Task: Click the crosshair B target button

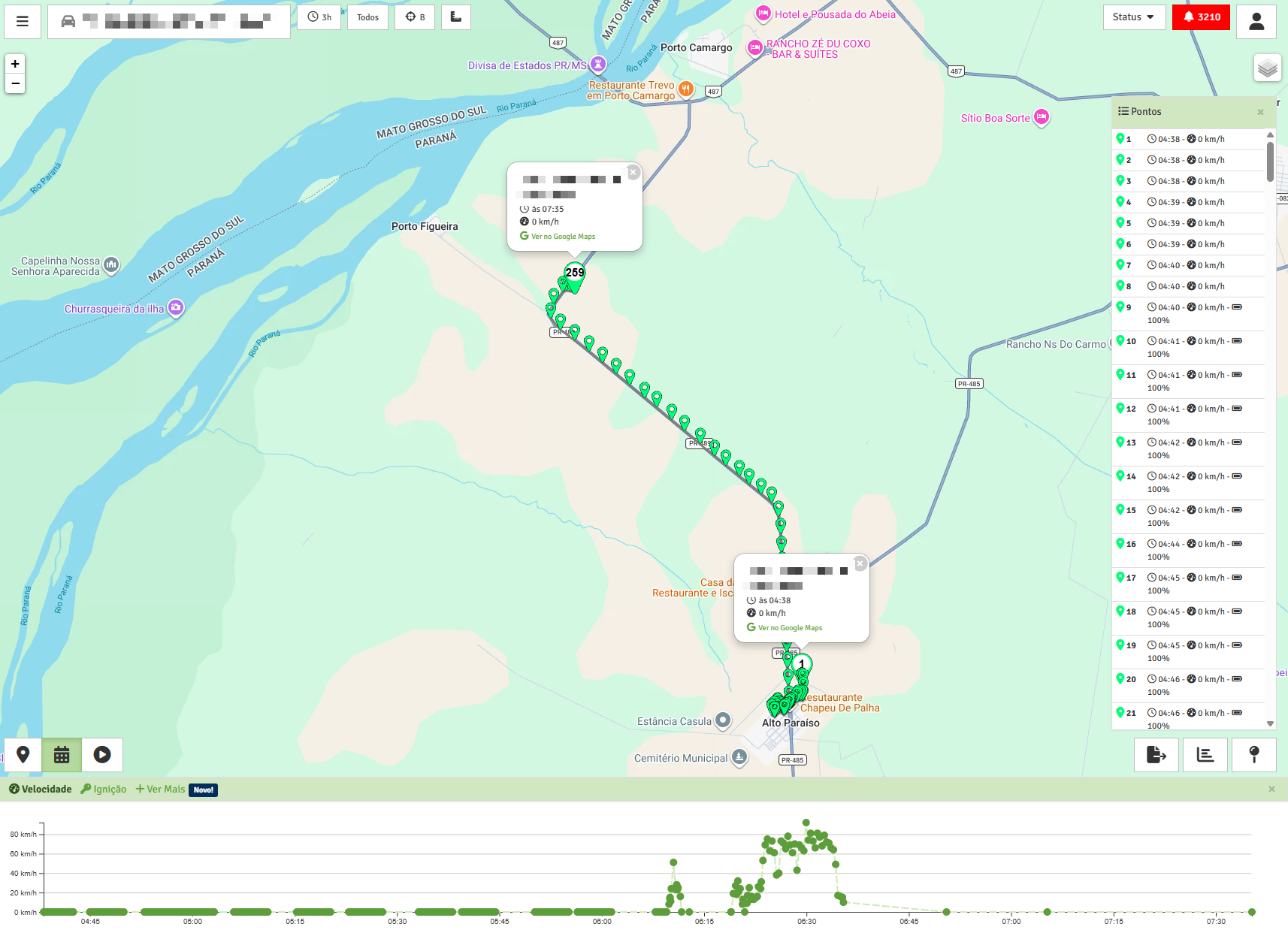Action: coord(415,17)
